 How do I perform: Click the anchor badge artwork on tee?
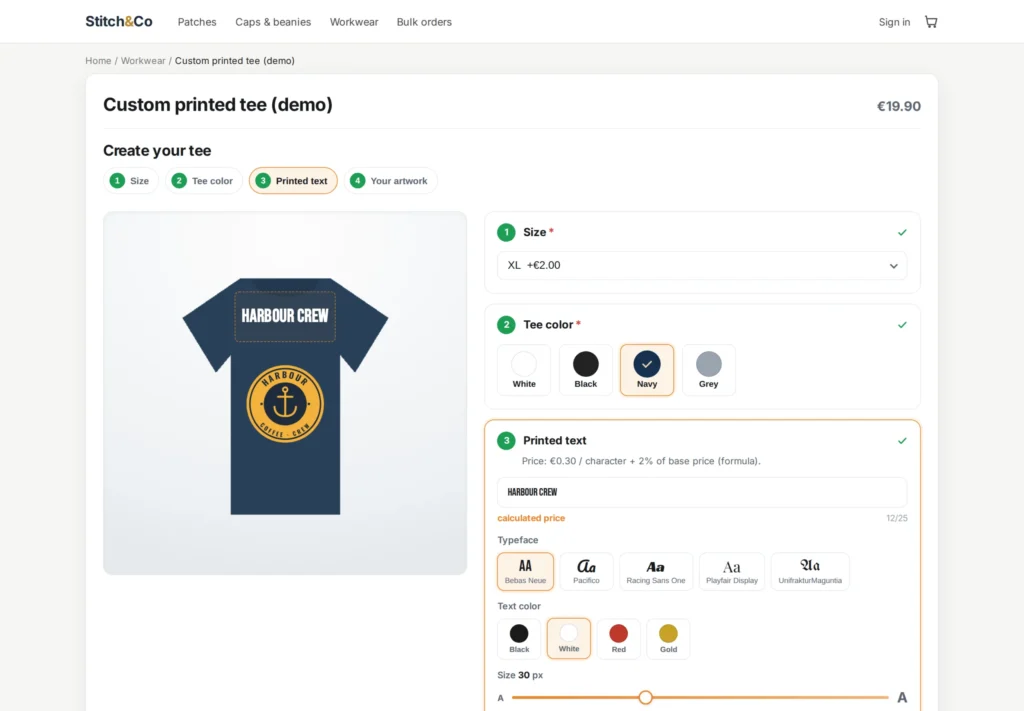(x=285, y=404)
